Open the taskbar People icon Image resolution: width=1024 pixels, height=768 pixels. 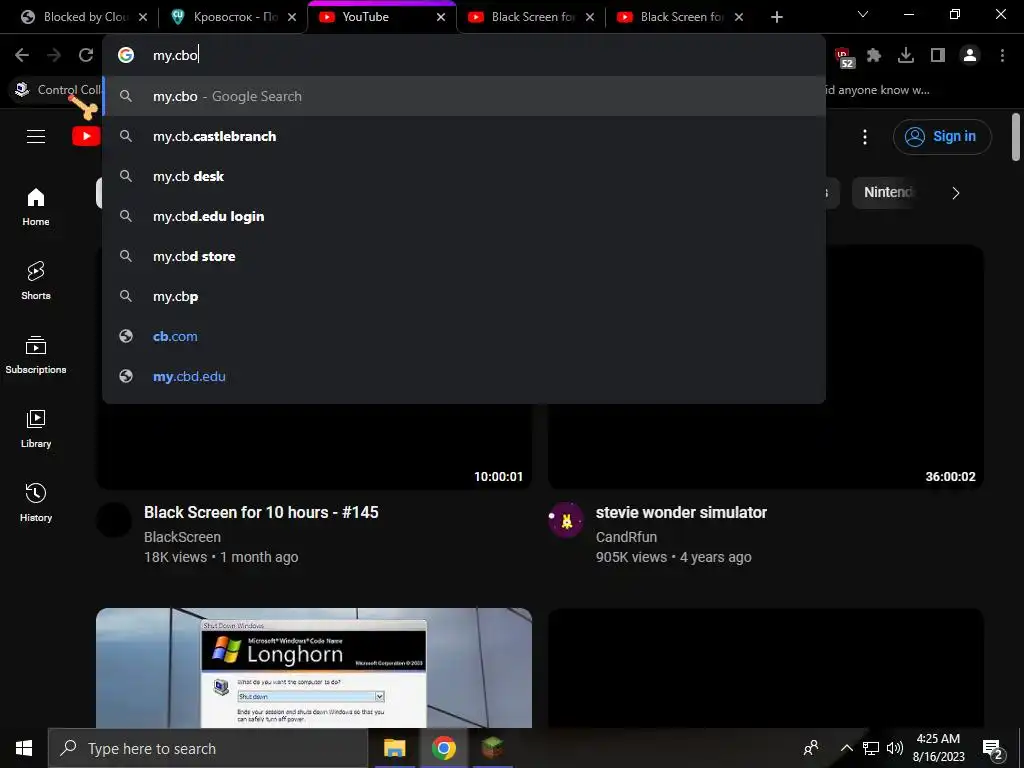(x=811, y=748)
